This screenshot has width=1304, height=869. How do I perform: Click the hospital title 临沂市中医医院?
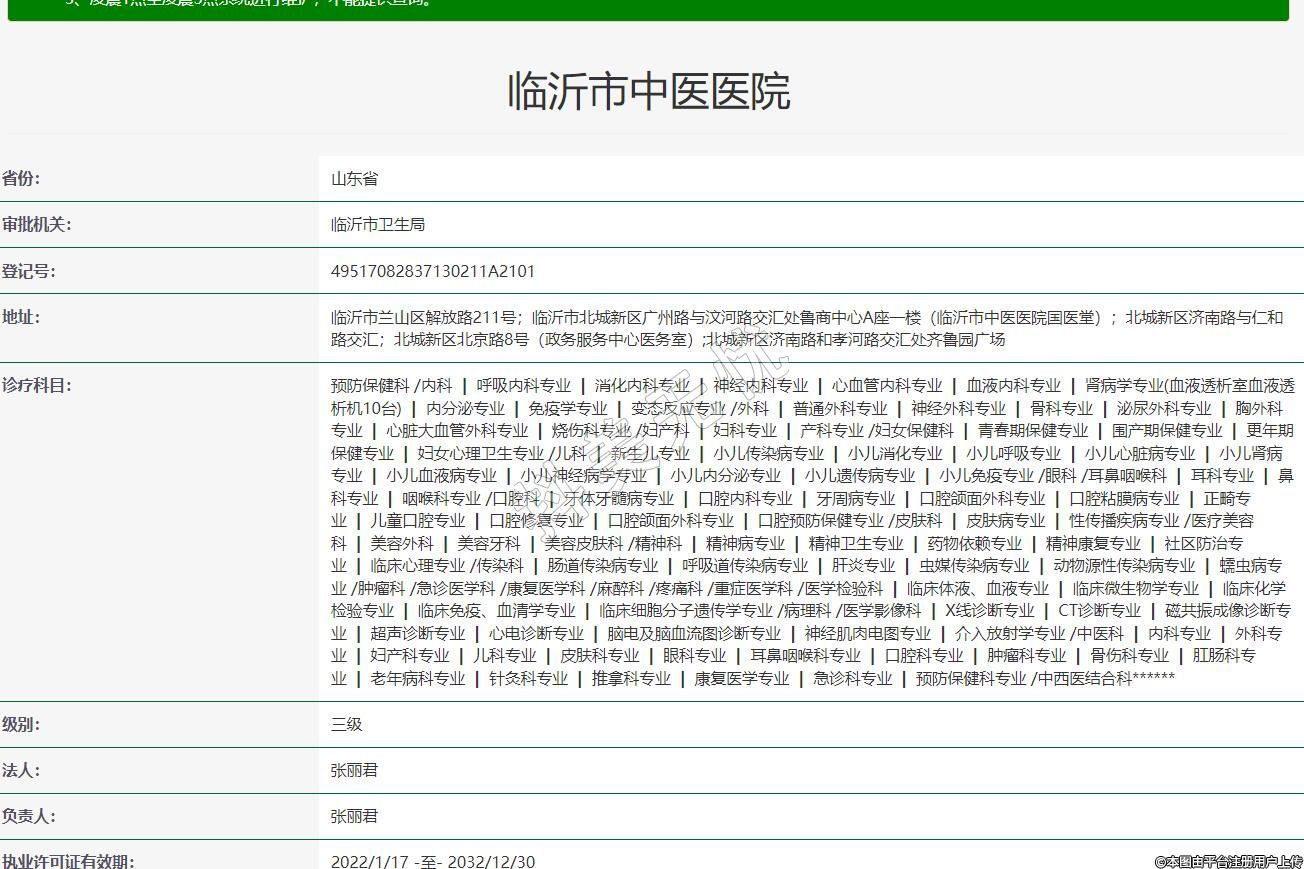(x=649, y=91)
